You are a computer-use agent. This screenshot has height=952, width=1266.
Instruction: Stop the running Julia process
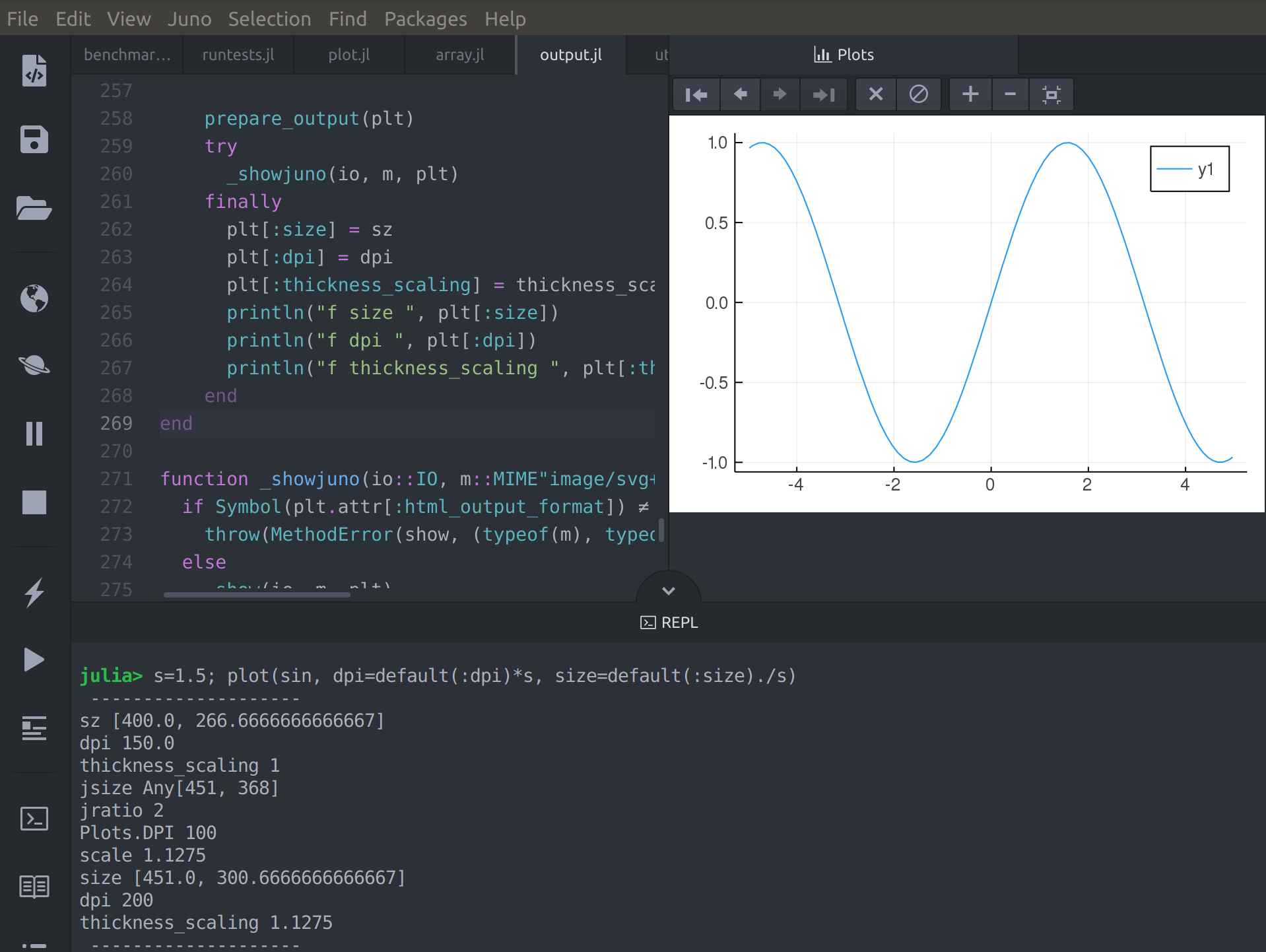point(34,503)
